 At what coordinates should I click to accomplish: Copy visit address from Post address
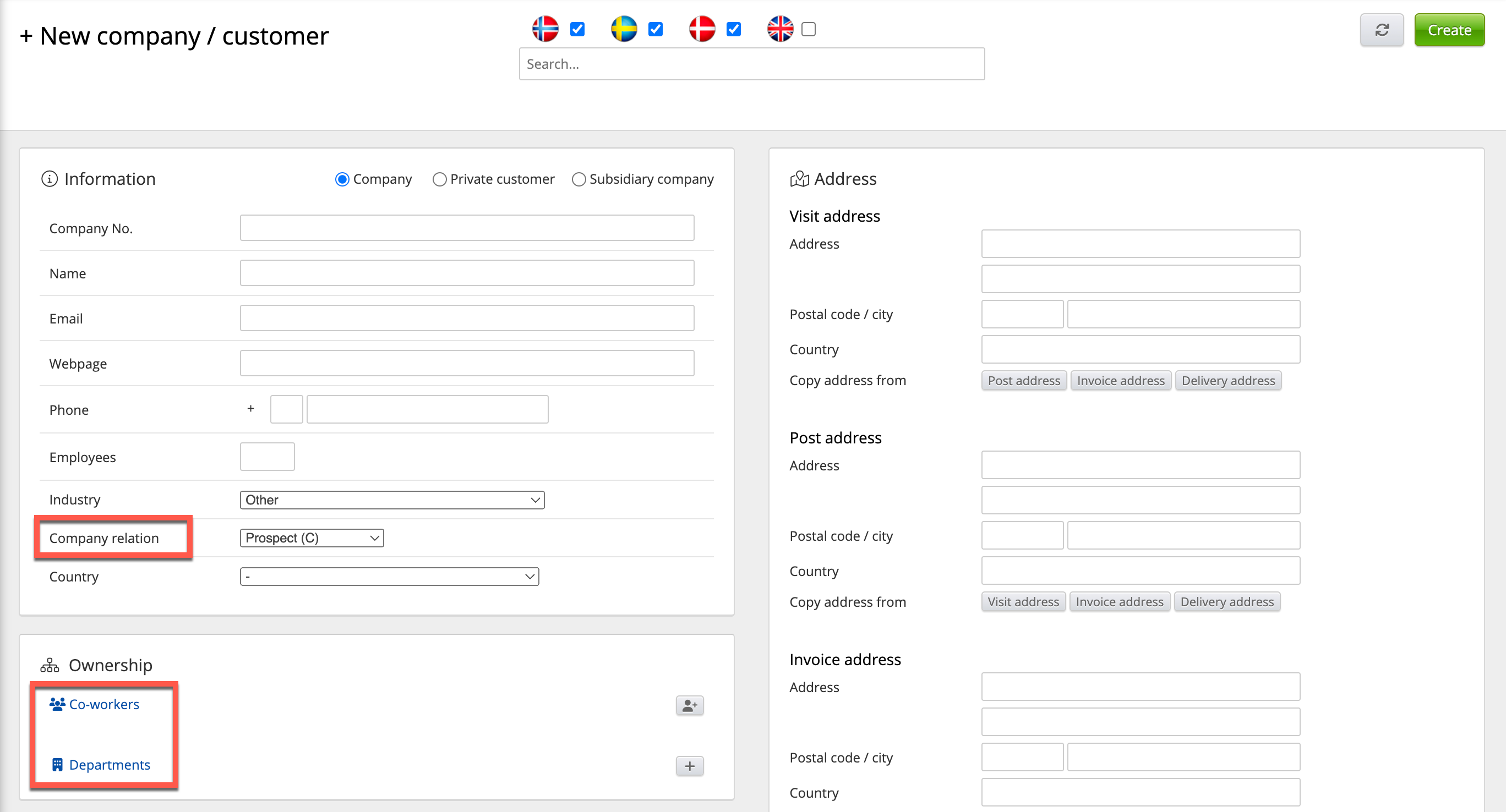coord(1024,380)
